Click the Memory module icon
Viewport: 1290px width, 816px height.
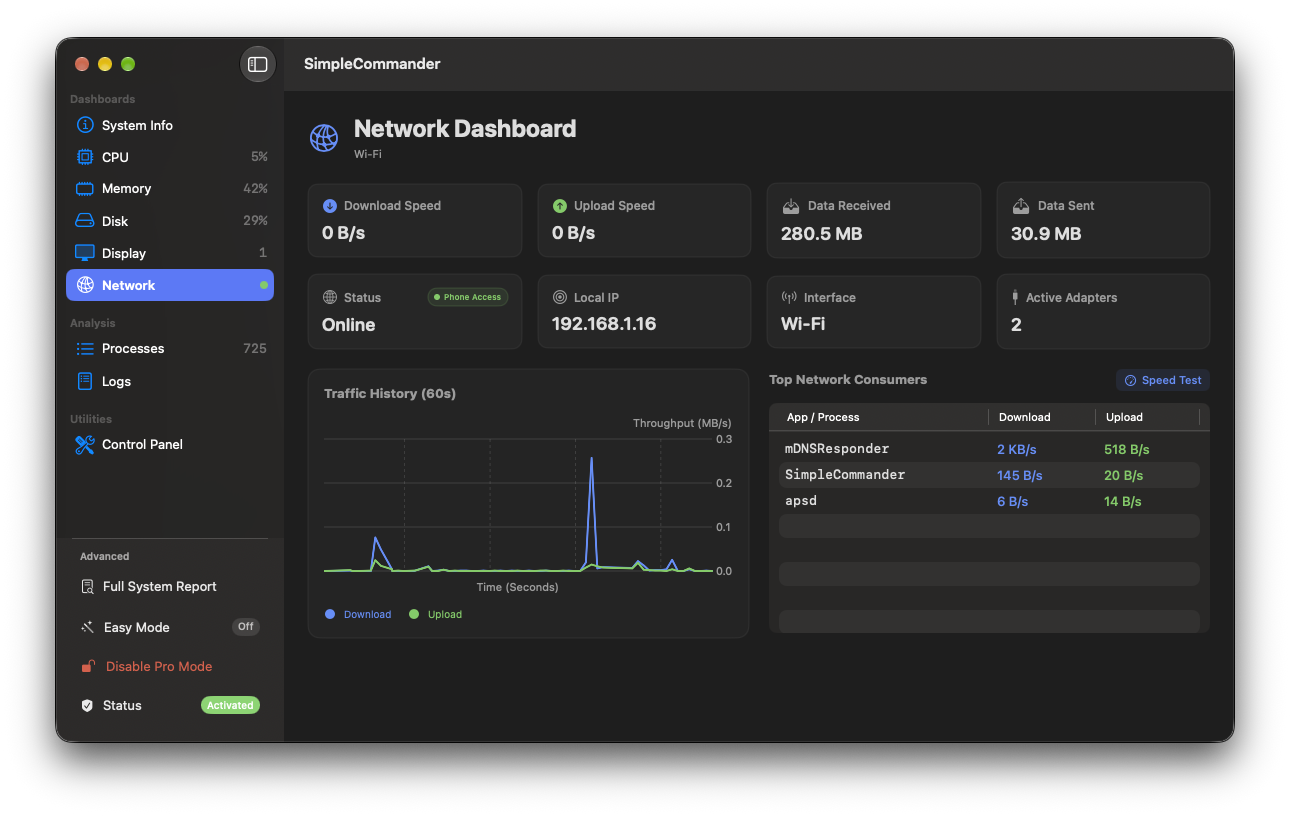(85, 189)
